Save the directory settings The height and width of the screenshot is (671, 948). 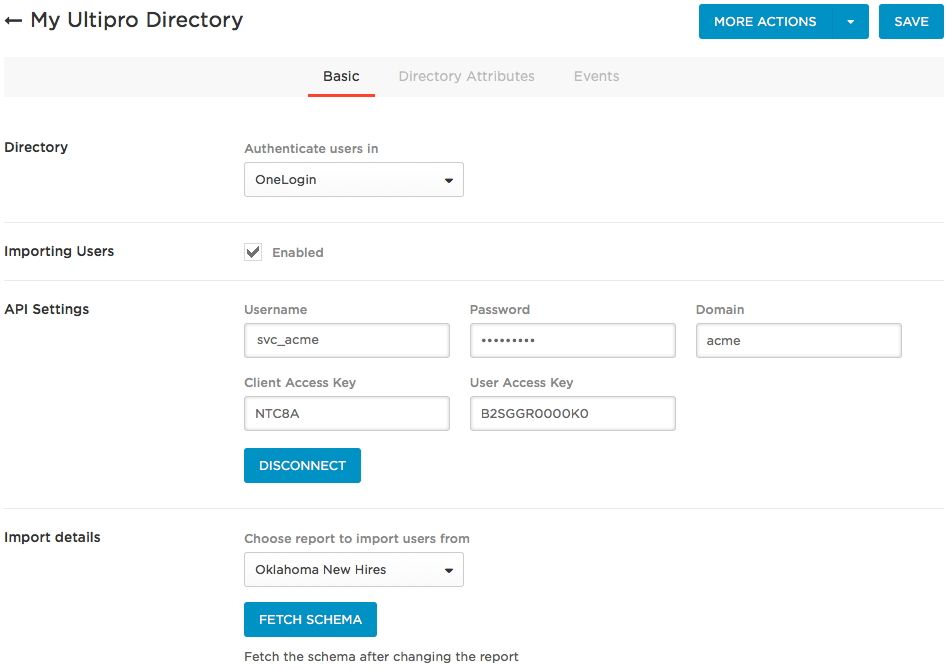pos(911,22)
